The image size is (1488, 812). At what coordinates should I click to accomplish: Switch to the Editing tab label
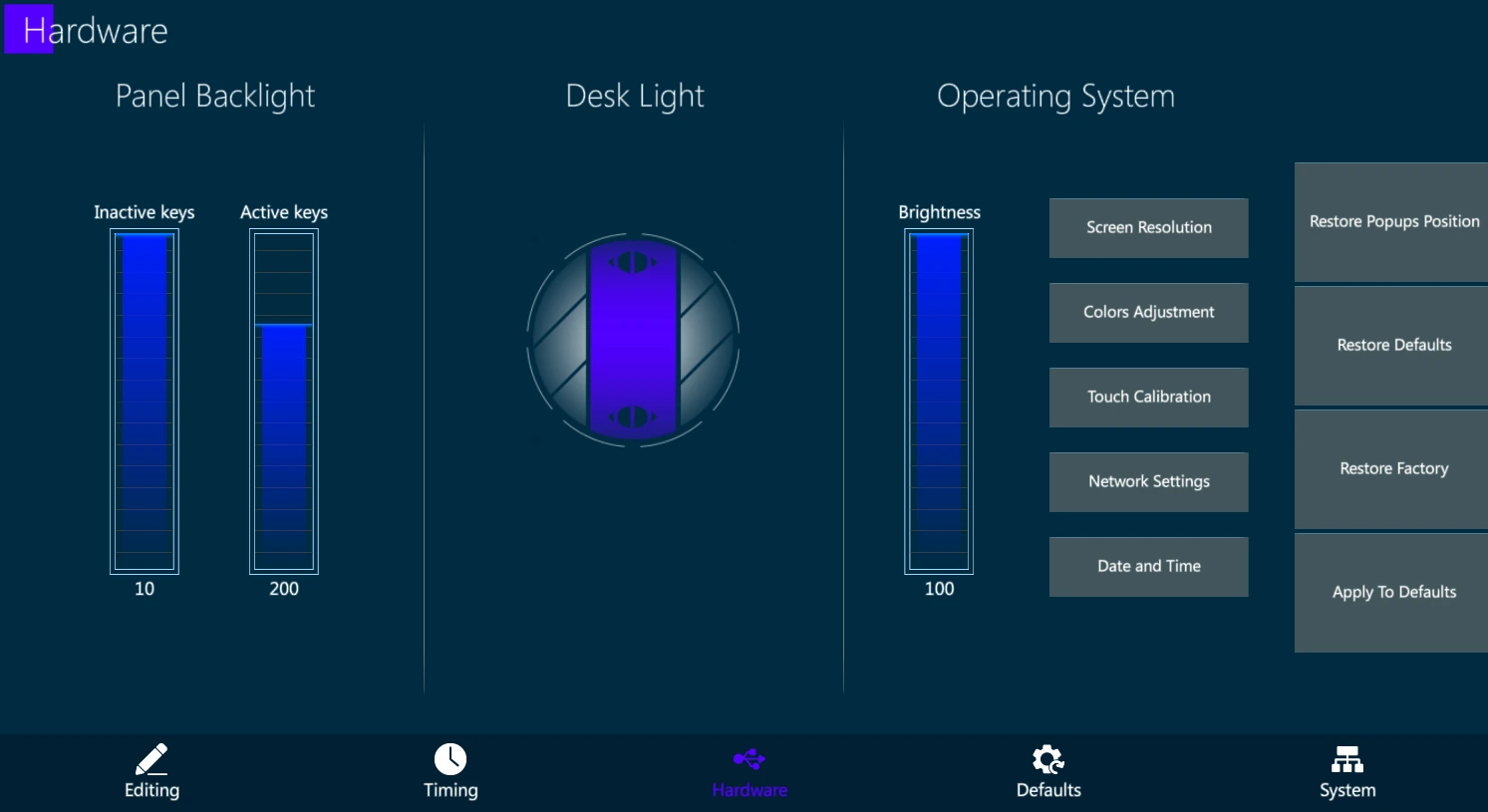click(151, 790)
